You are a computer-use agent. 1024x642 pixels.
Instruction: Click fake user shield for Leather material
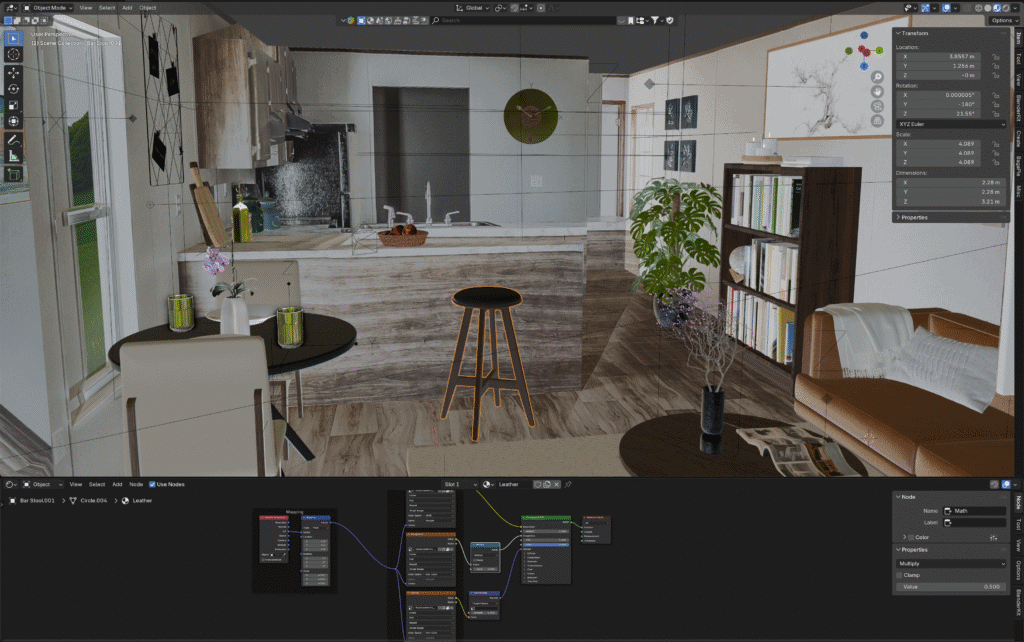pyautogui.click(x=537, y=485)
